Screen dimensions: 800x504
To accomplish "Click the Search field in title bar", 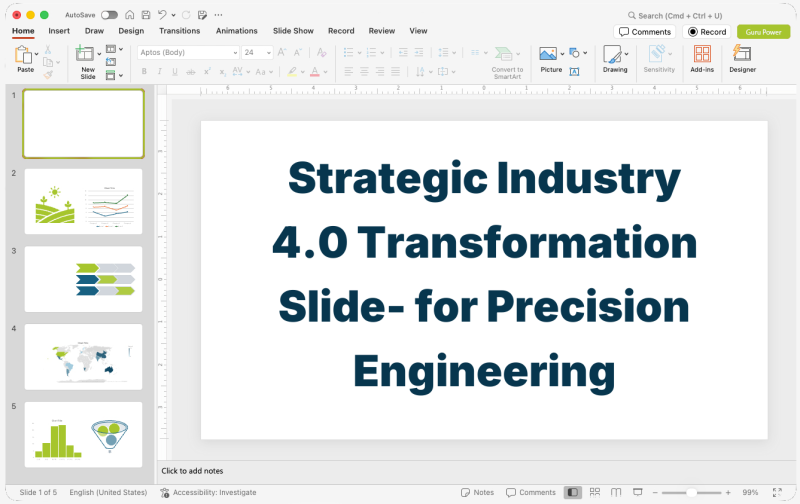I will (675, 15).
